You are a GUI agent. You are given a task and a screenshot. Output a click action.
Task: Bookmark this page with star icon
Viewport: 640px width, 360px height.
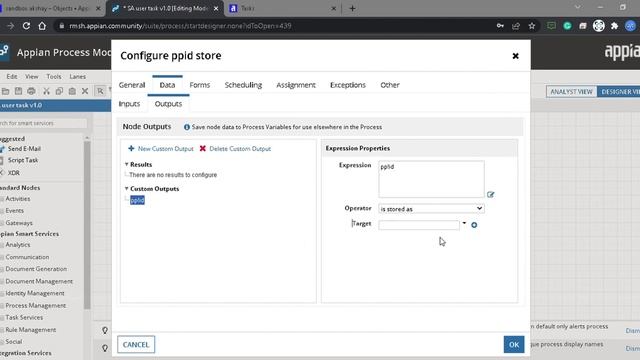531,26
